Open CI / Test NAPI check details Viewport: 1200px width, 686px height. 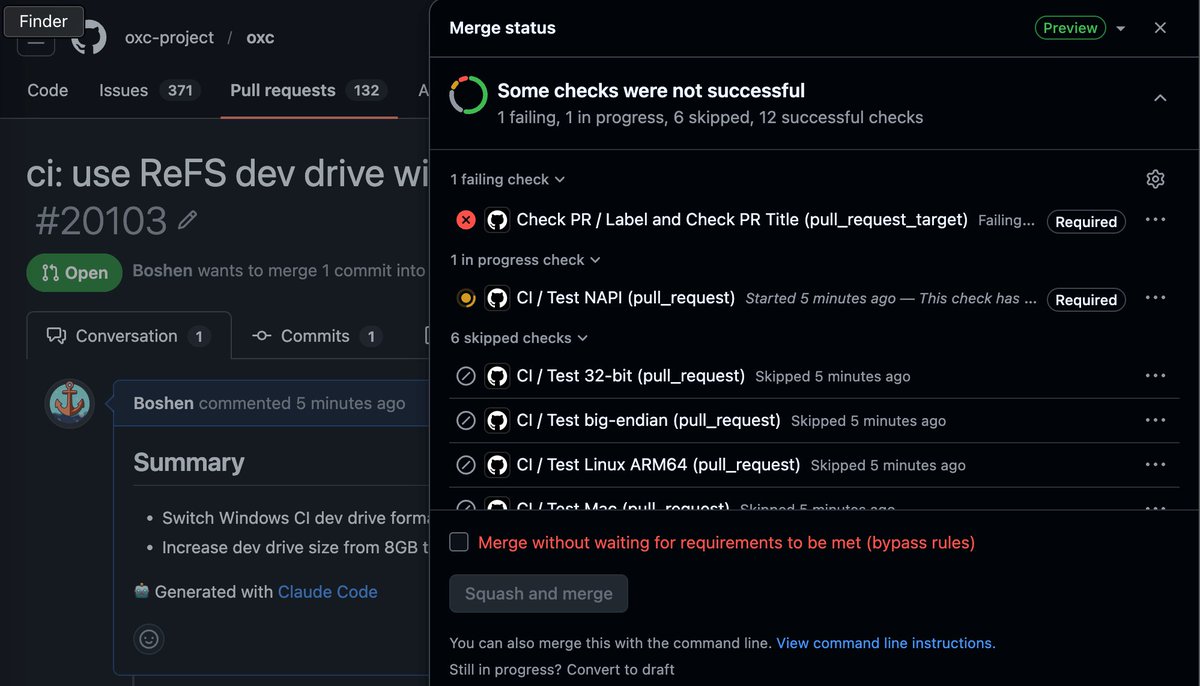626,297
